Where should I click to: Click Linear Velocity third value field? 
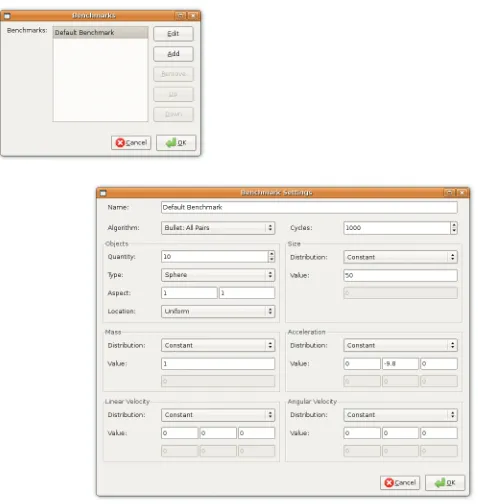(x=257, y=433)
